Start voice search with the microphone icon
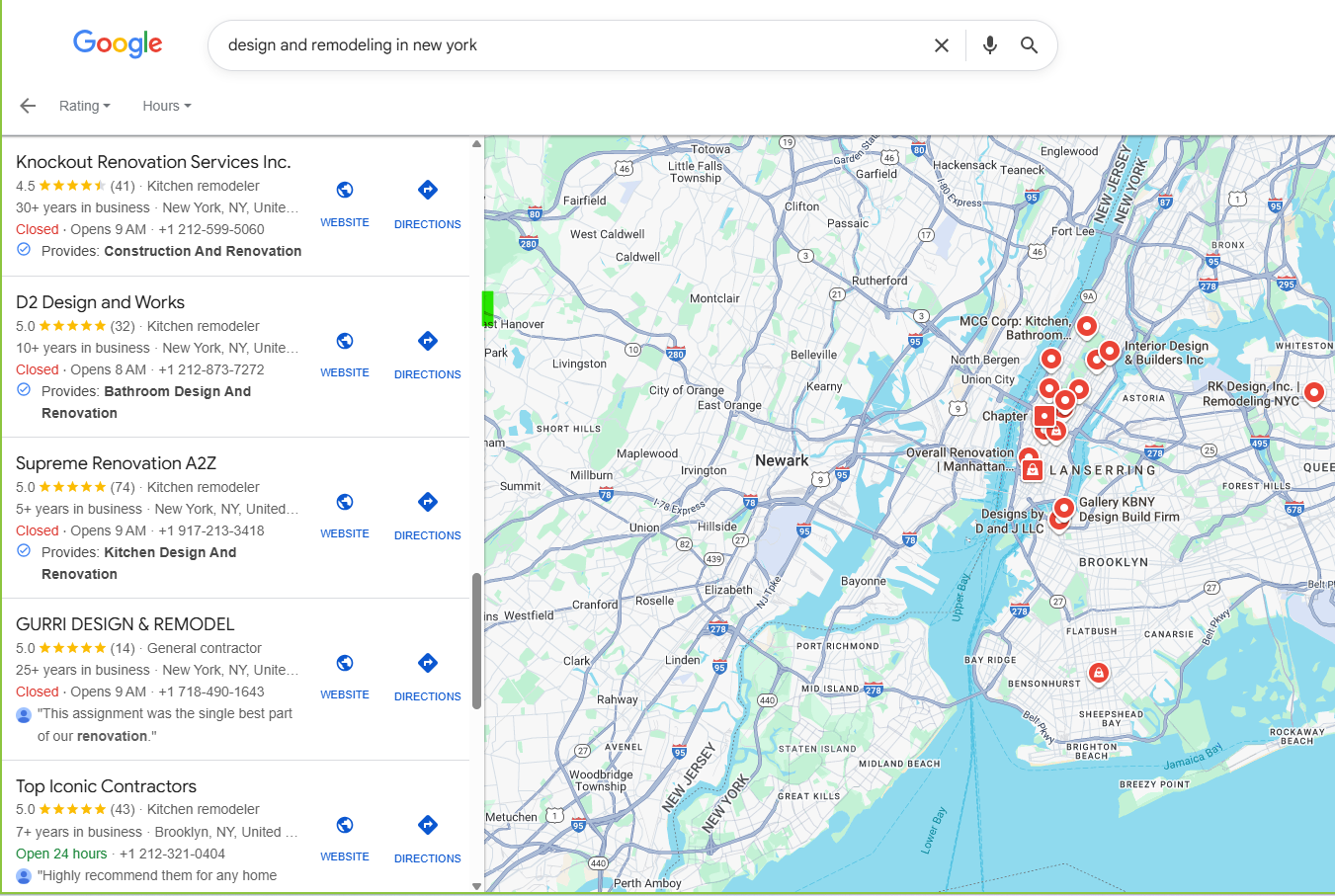Screen dimensions: 1335x896 click(989, 45)
